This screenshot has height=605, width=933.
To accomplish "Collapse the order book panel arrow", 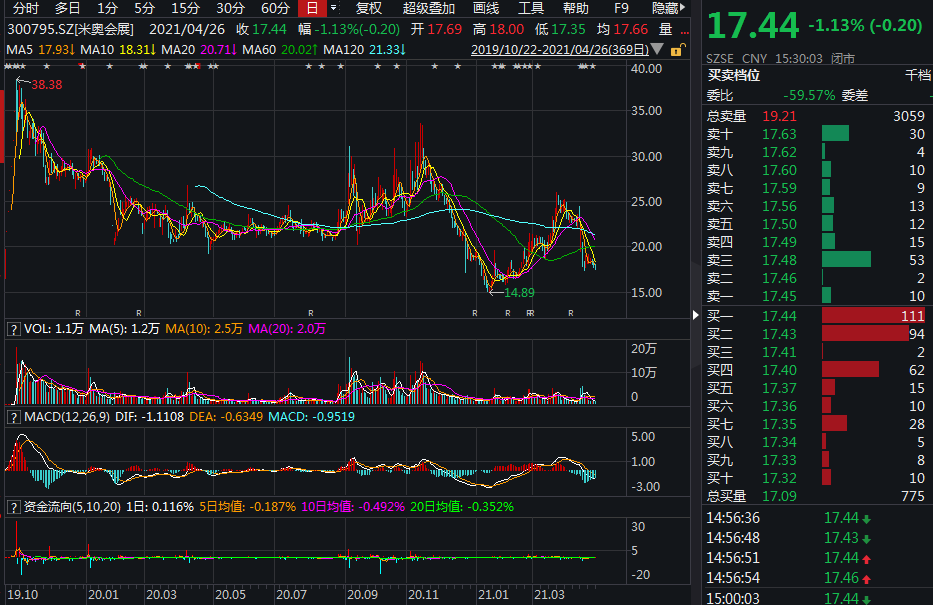I will click(696, 315).
